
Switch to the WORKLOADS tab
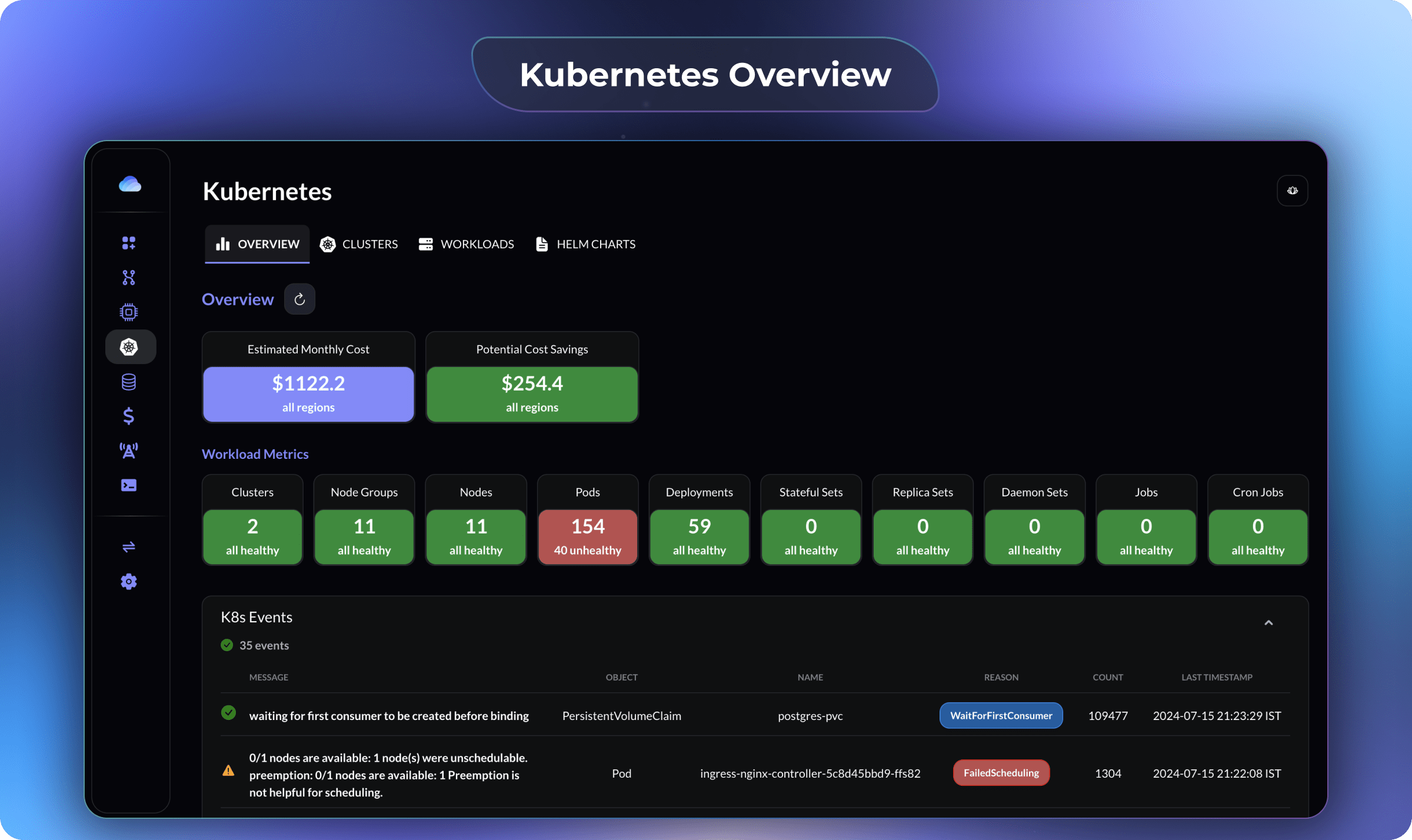(x=466, y=244)
